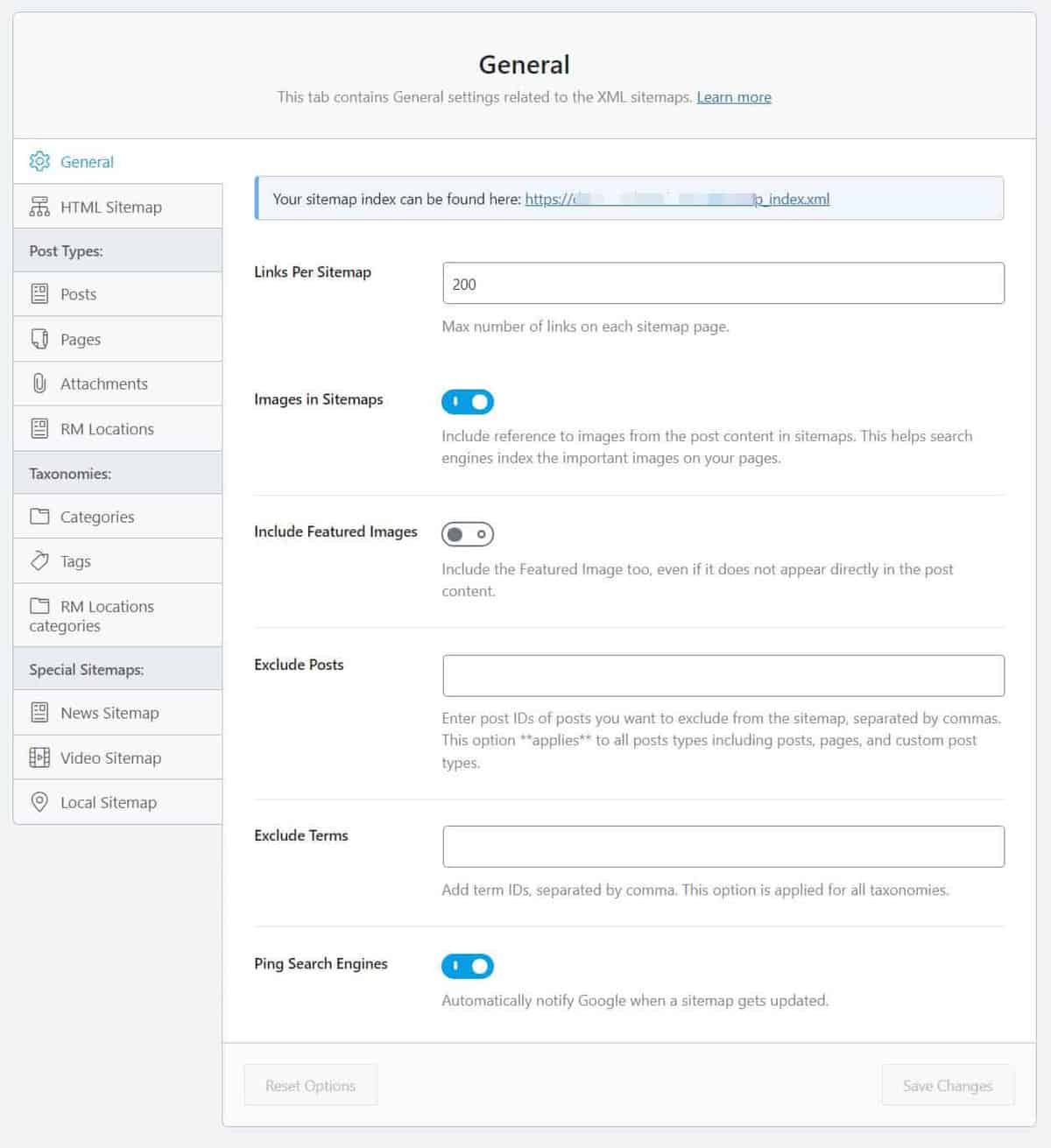
Task: Switch to RM Locations post type tab
Action: click(x=107, y=429)
